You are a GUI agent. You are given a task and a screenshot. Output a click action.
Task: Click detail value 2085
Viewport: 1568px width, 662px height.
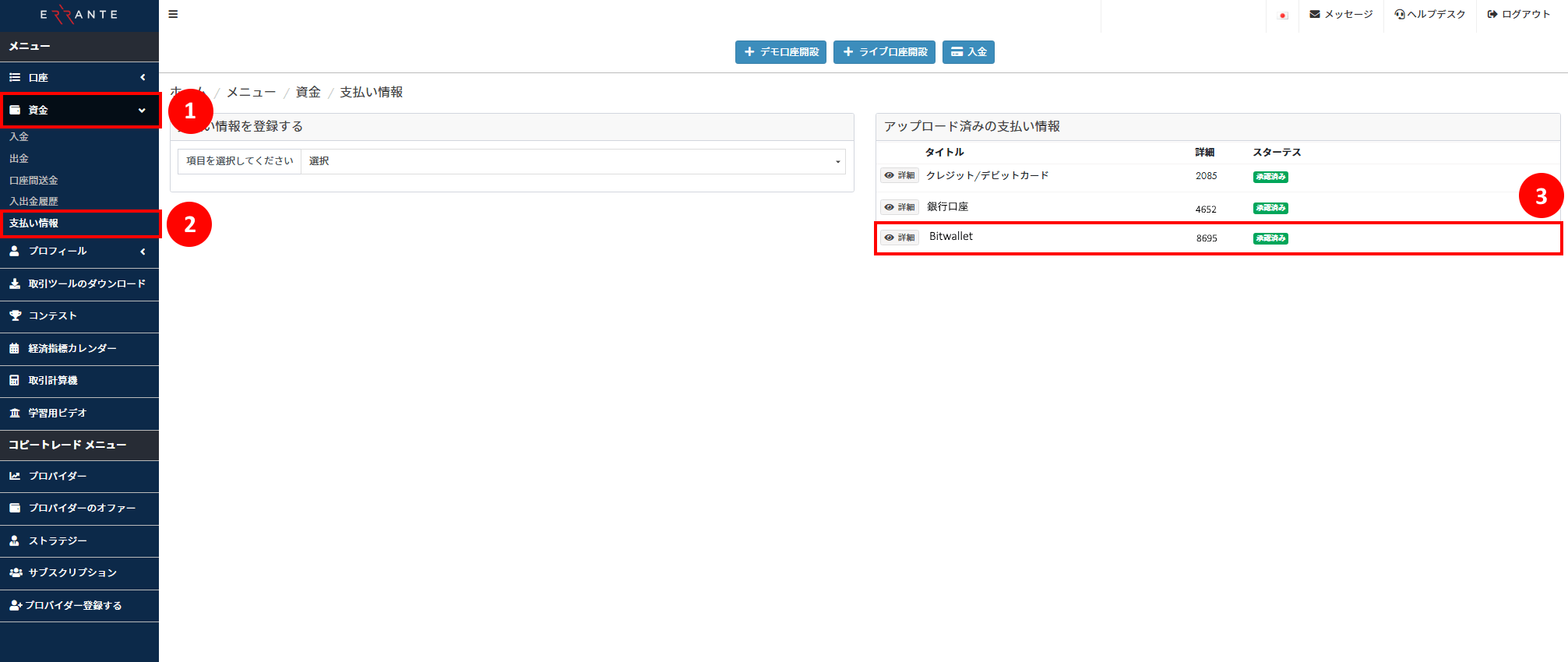1207,176
